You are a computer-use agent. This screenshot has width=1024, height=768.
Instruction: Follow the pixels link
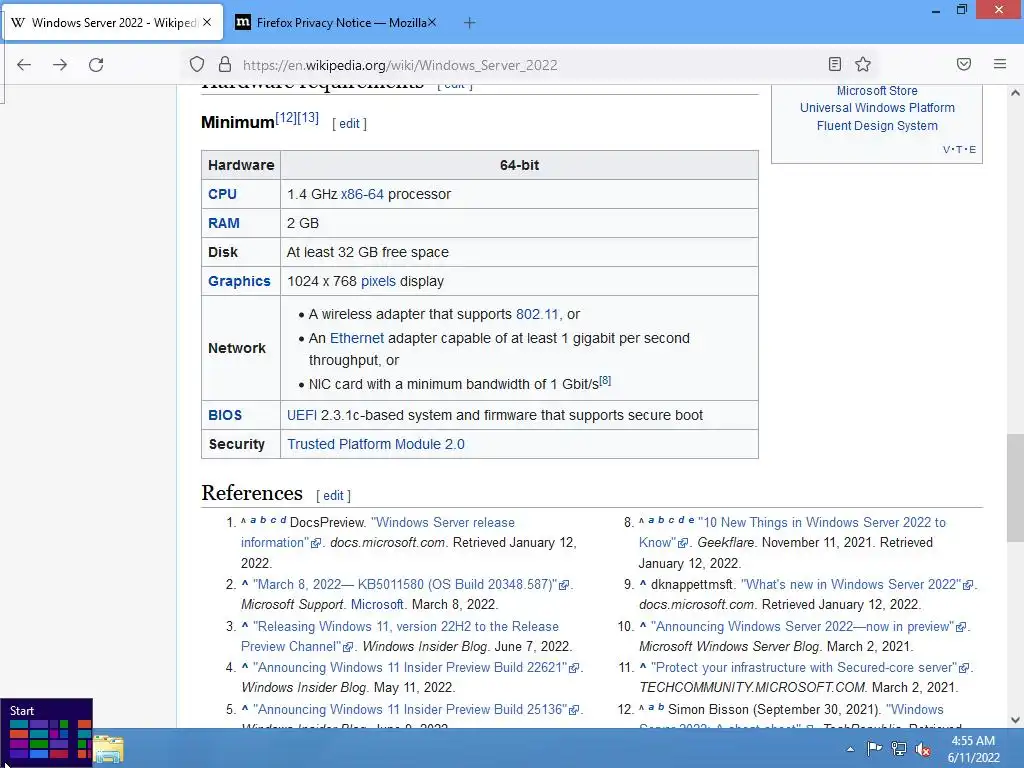(x=378, y=281)
